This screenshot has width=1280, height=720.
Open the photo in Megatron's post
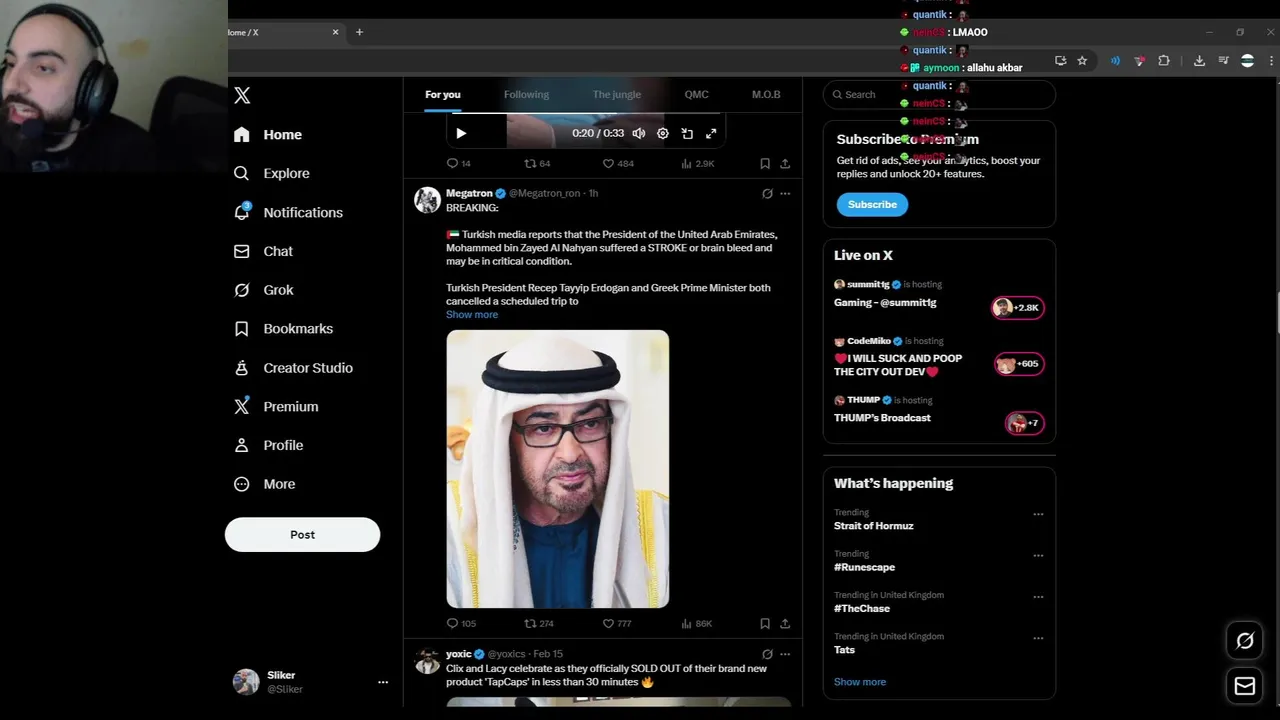click(558, 469)
